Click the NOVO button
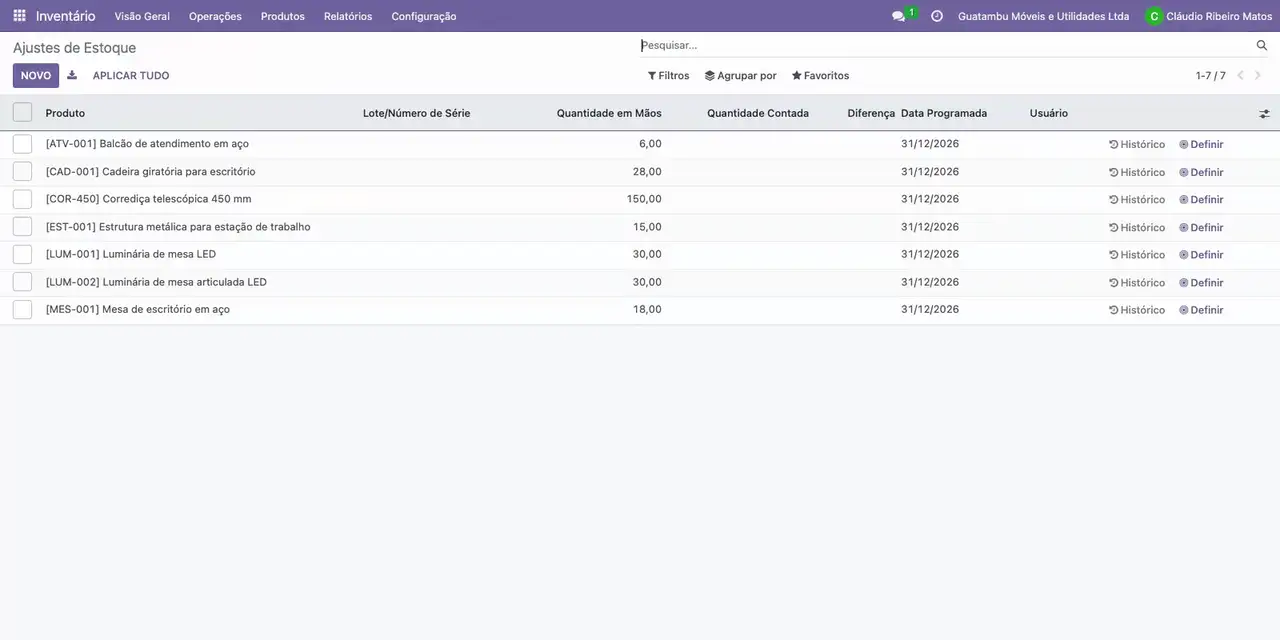This screenshot has width=1280, height=640. [36, 75]
